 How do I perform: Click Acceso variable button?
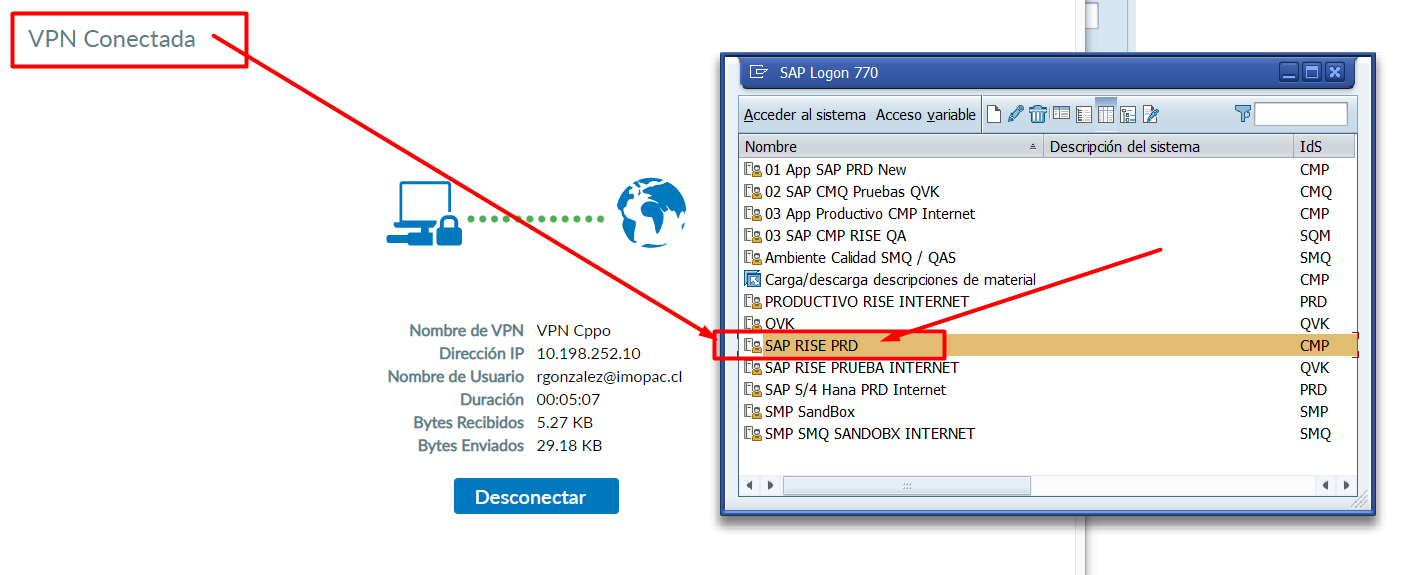click(x=925, y=115)
